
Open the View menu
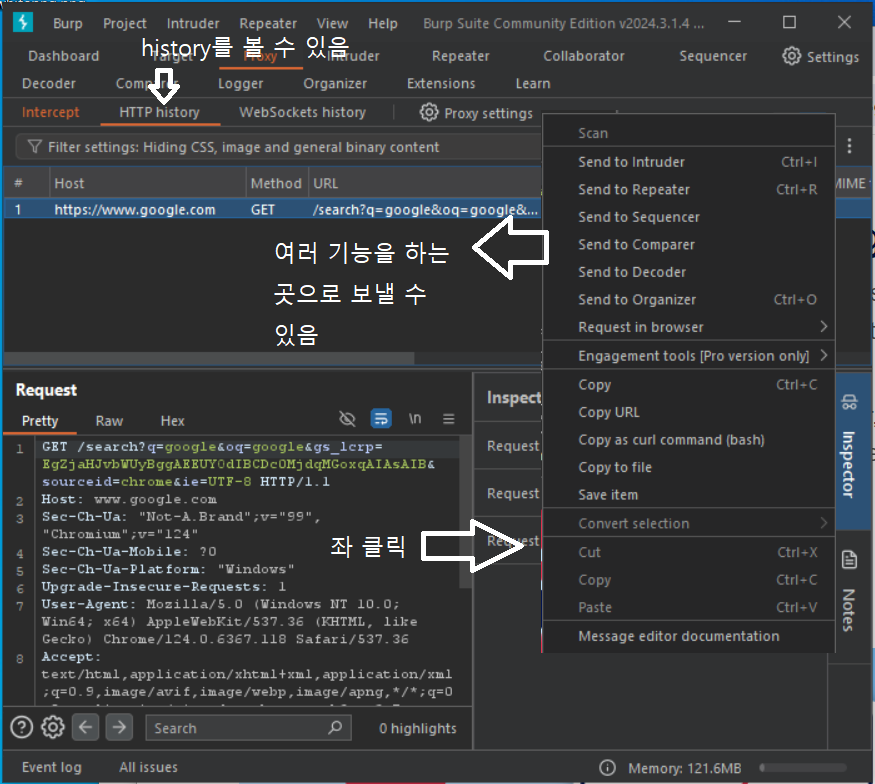pyautogui.click(x=332, y=23)
